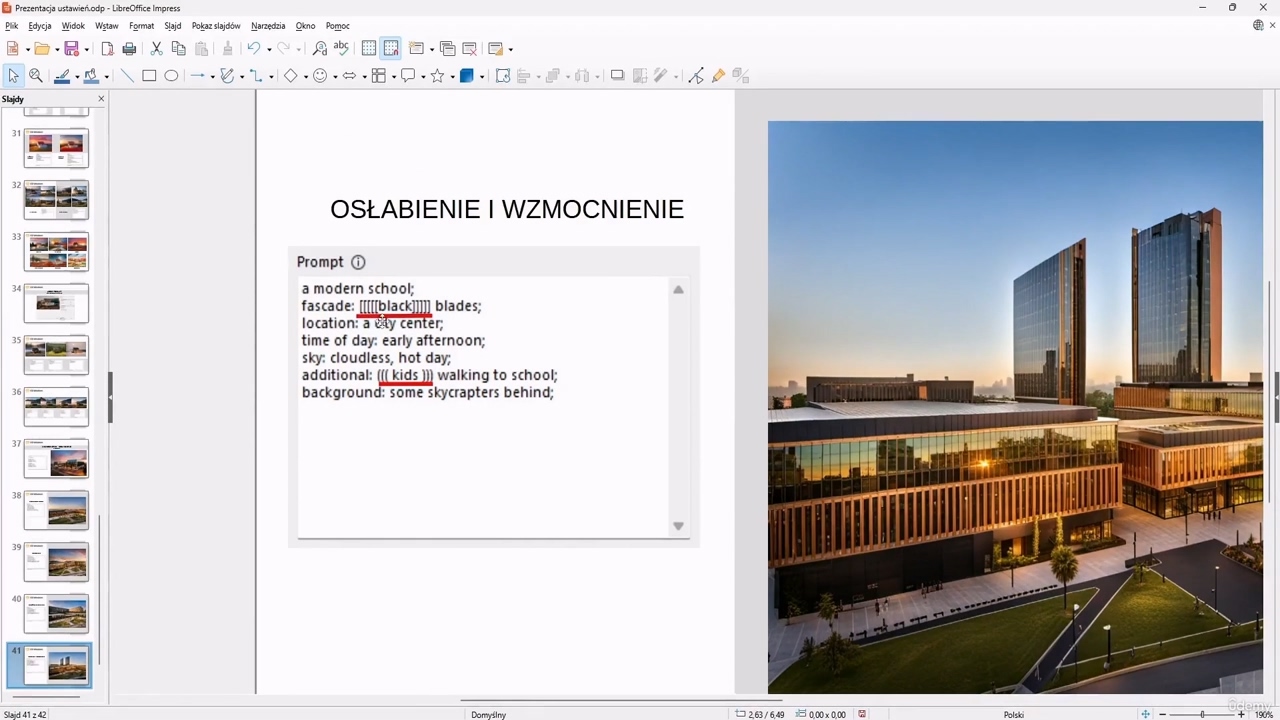This screenshot has height=720, width=1280.
Task: Select the Insert Line tool
Action: pyautogui.click(x=127, y=76)
